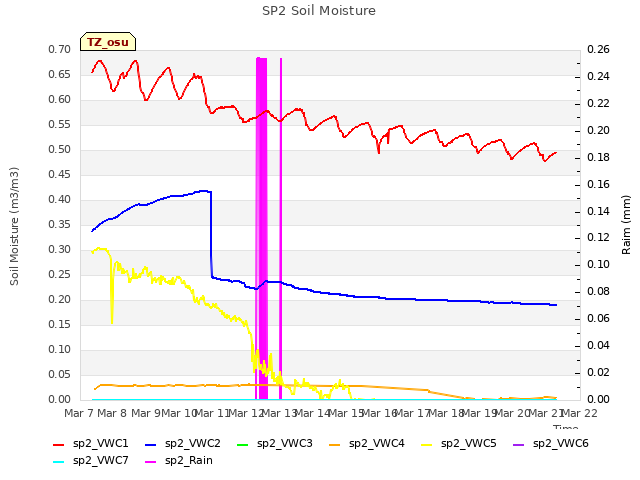640x480 pixels.
Task: Click the 0.50 left axis value
Action: tap(59, 149)
